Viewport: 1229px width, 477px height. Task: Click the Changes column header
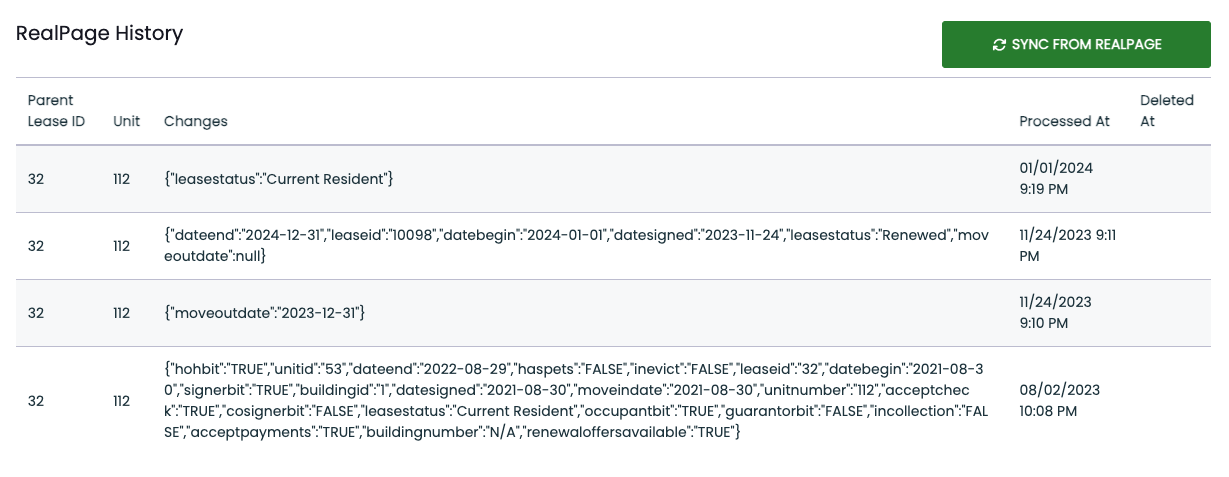pos(196,121)
